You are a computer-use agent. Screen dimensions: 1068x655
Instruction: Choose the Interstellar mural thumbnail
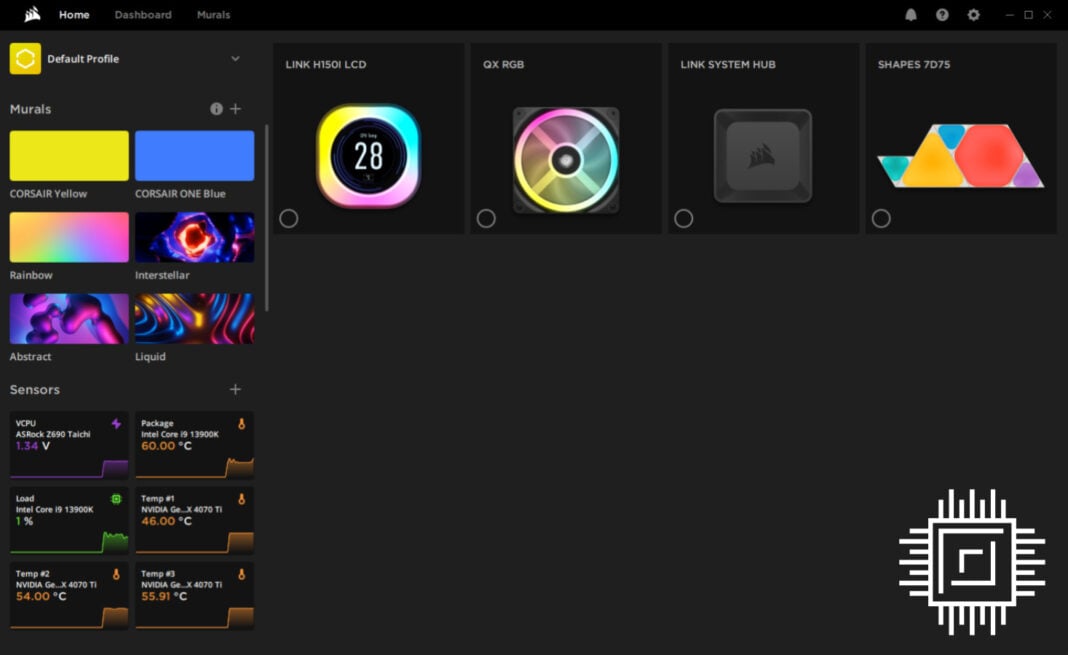coord(194,237)
